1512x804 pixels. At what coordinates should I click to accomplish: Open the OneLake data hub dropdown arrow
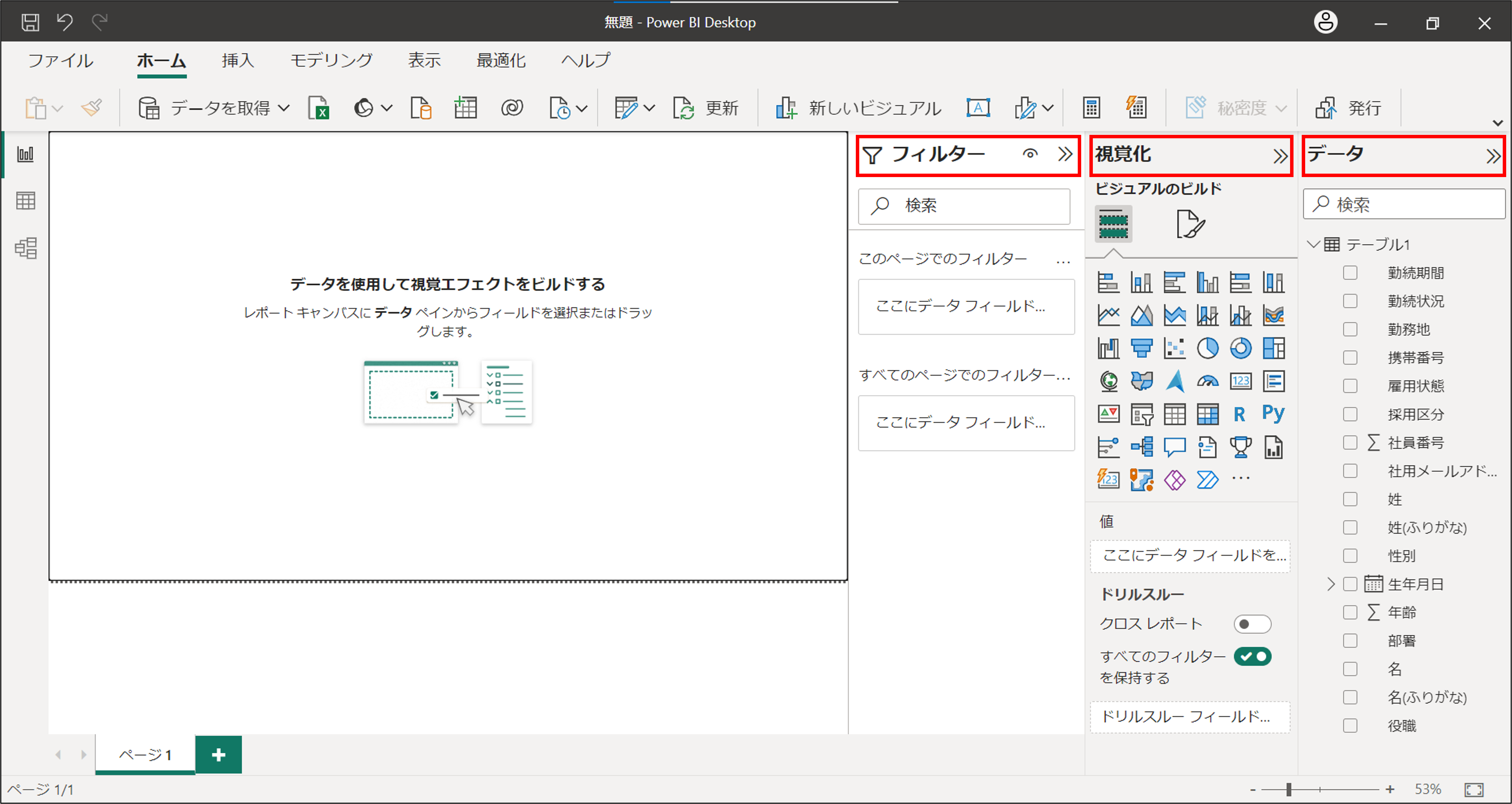point(386,108)
